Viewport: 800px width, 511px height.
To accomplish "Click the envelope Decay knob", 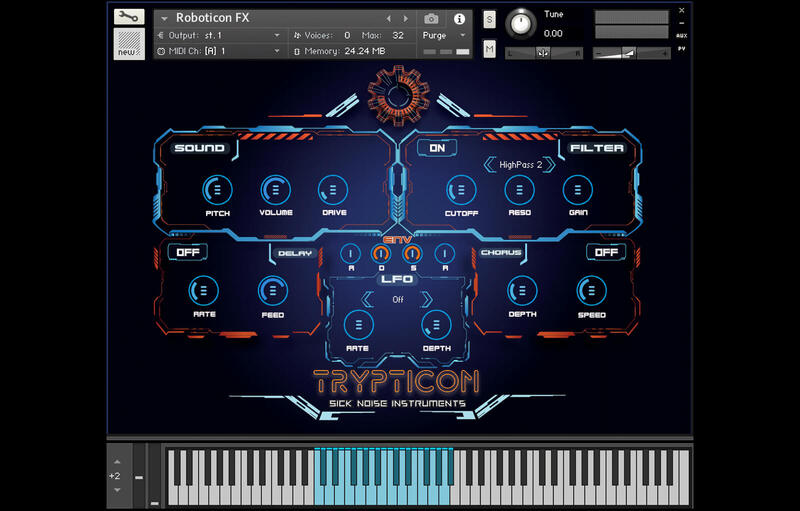I will 382,255.
